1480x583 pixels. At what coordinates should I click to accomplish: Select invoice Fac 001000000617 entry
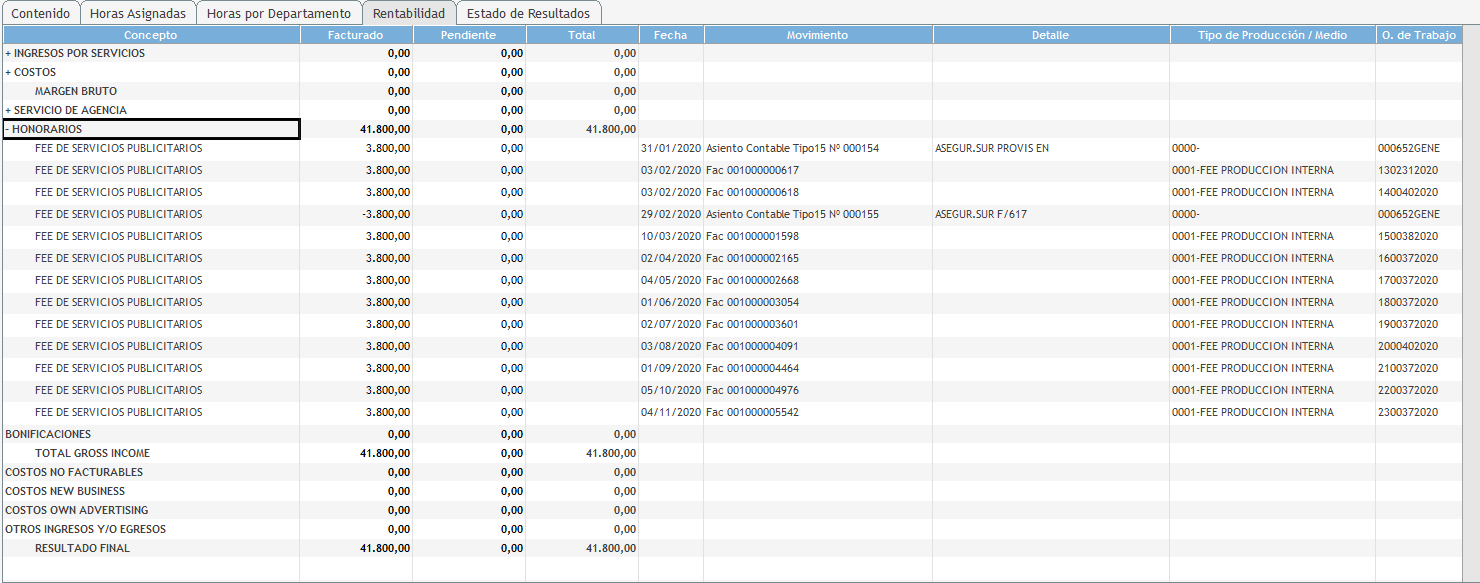[x=752, y=171]
